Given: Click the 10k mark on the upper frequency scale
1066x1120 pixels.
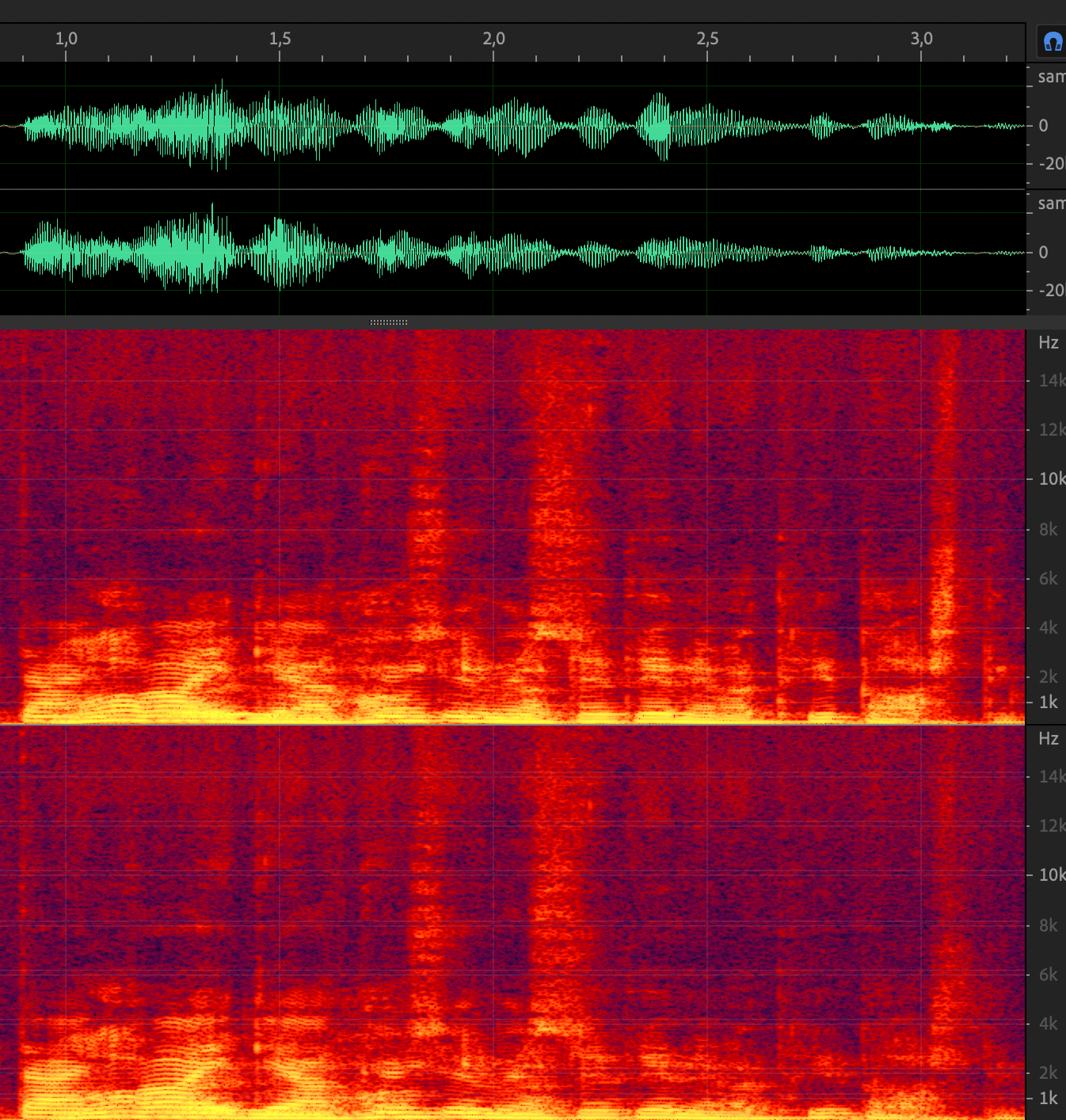Looking at the screenshot, I should pos(1051,479).
